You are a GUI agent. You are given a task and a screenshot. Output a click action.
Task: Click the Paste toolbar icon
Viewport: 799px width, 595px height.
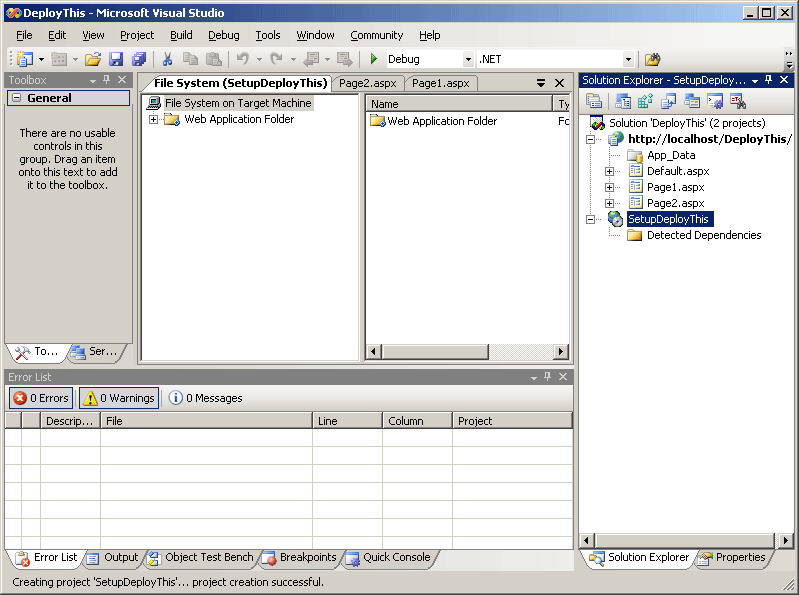click(214, 59)
